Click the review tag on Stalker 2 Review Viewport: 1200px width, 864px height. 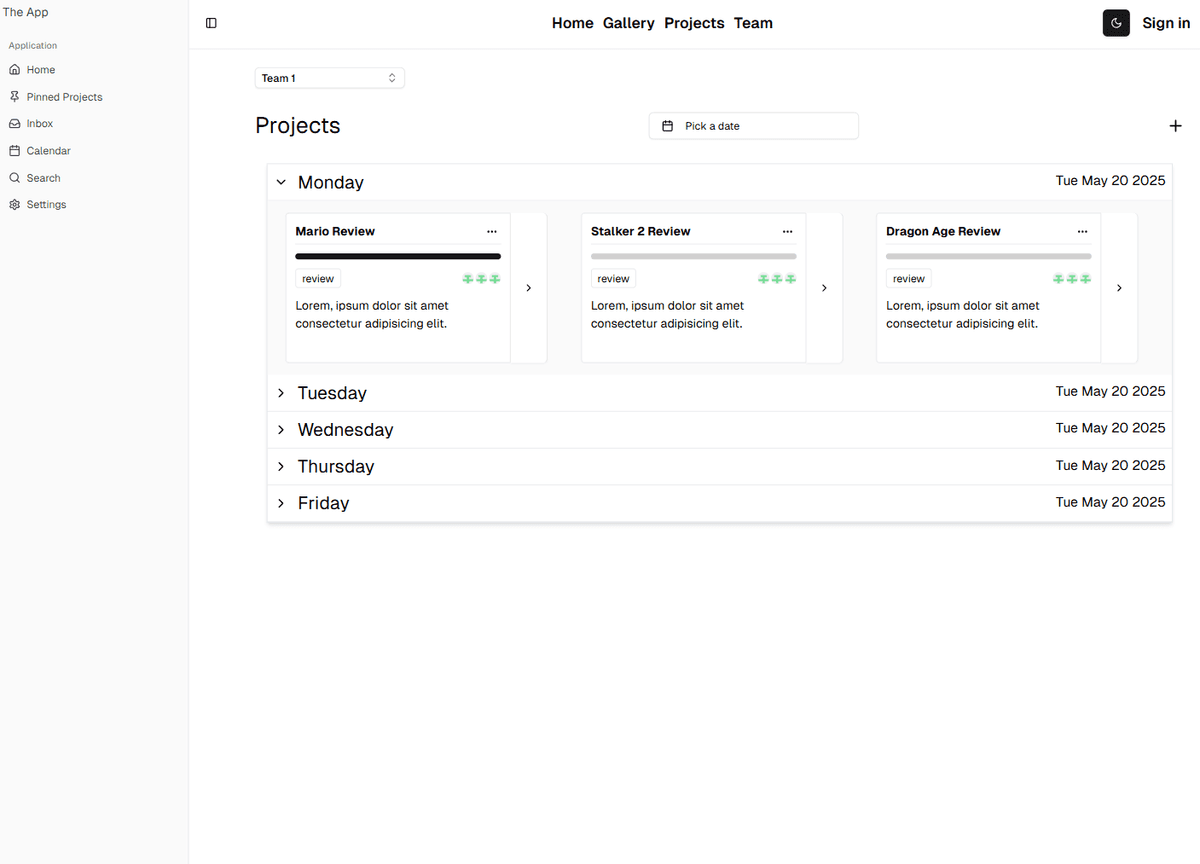pos(613,279)
